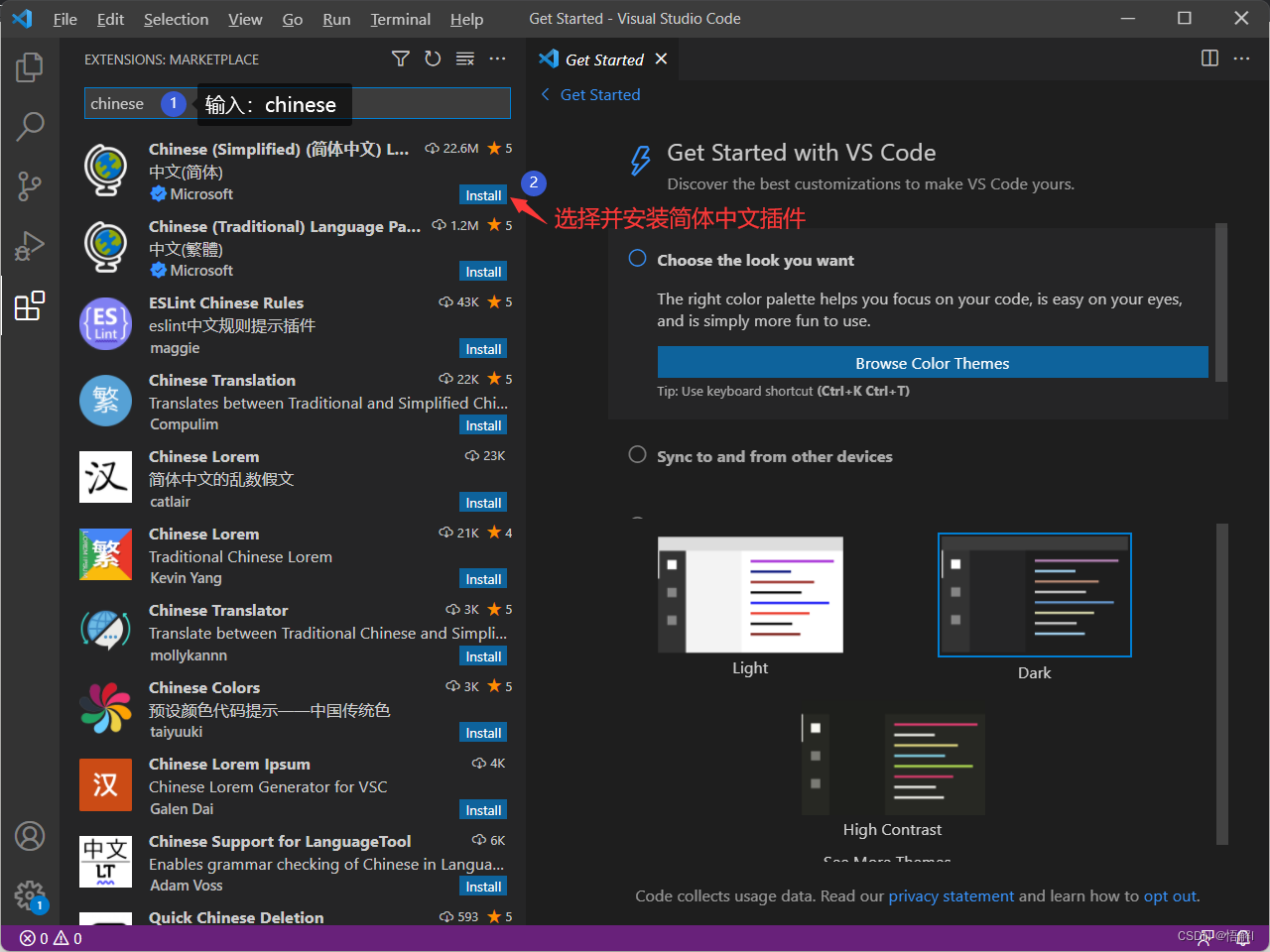This screenshot has width=1270, height=952.
Task: Select the Extensions view icon
Action: [x=30, y=305]
